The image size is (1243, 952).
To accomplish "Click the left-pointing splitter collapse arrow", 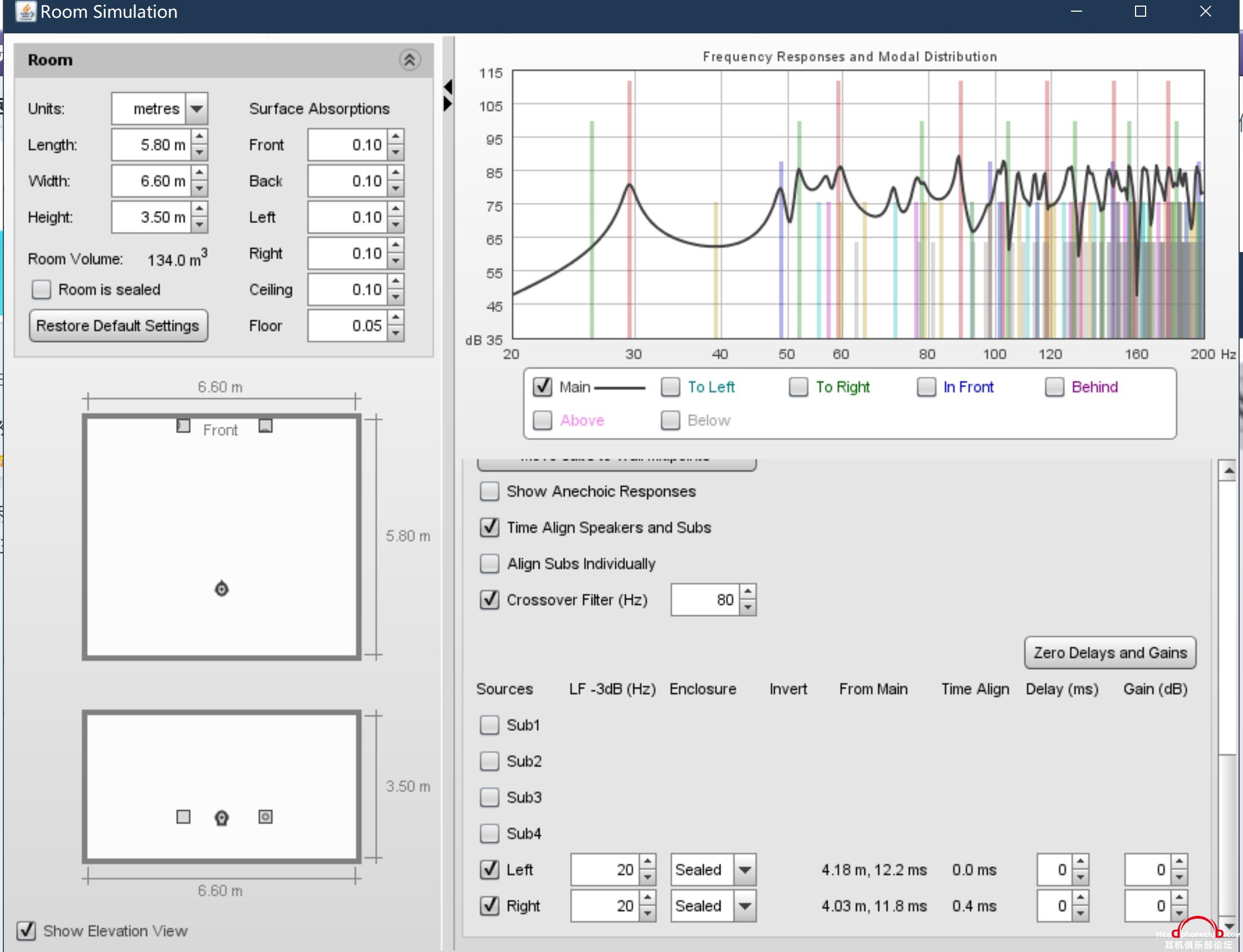I will coord(448,87).
